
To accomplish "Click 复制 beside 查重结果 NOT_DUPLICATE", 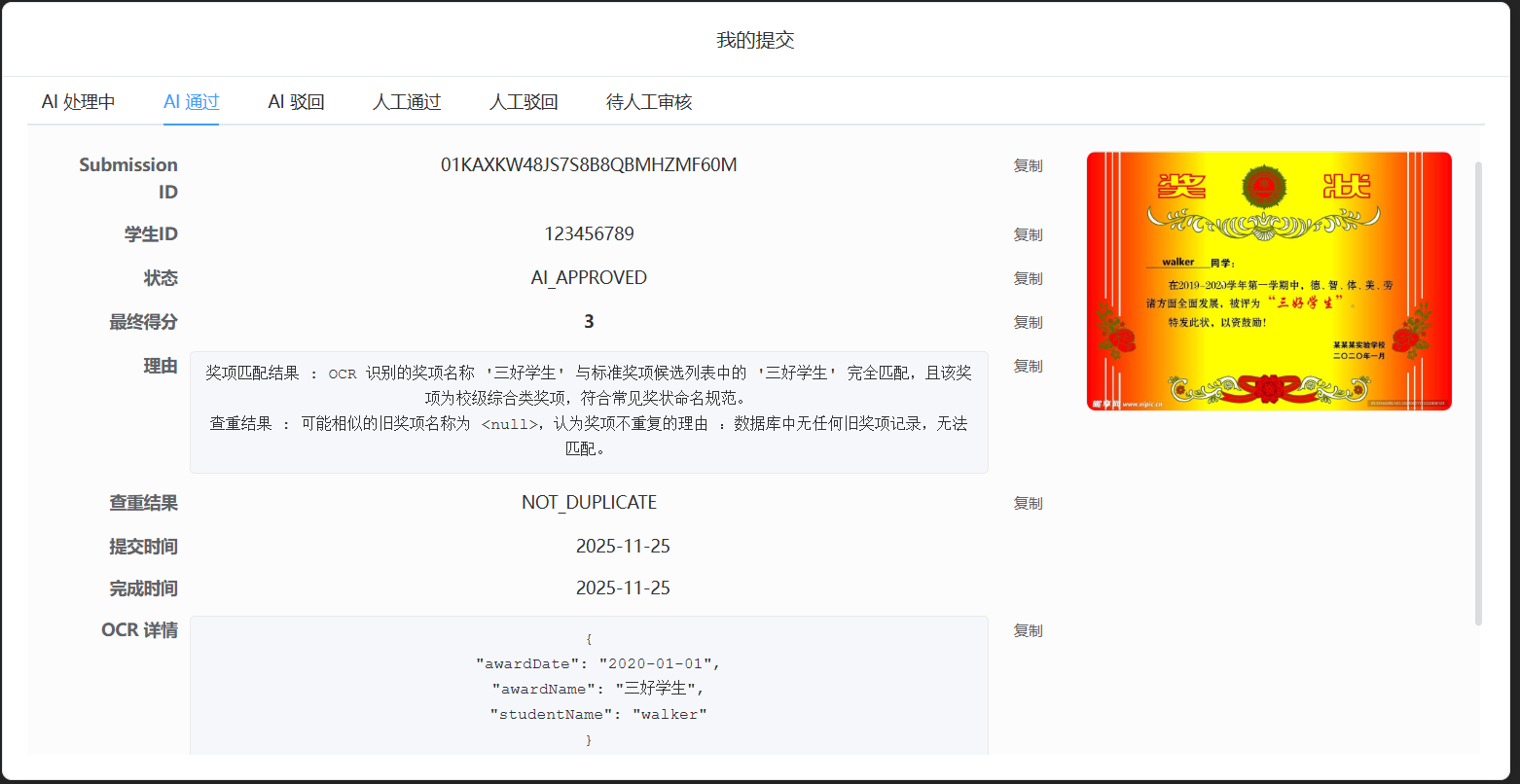I will [x=1028, y=504].
